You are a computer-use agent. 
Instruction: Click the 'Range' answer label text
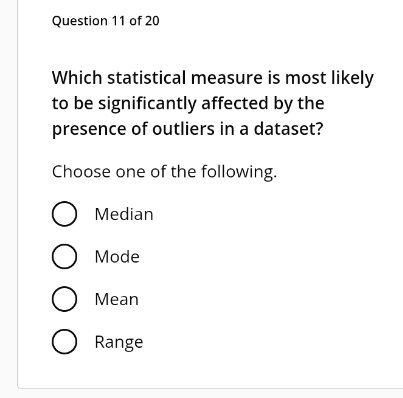(119, 342)
